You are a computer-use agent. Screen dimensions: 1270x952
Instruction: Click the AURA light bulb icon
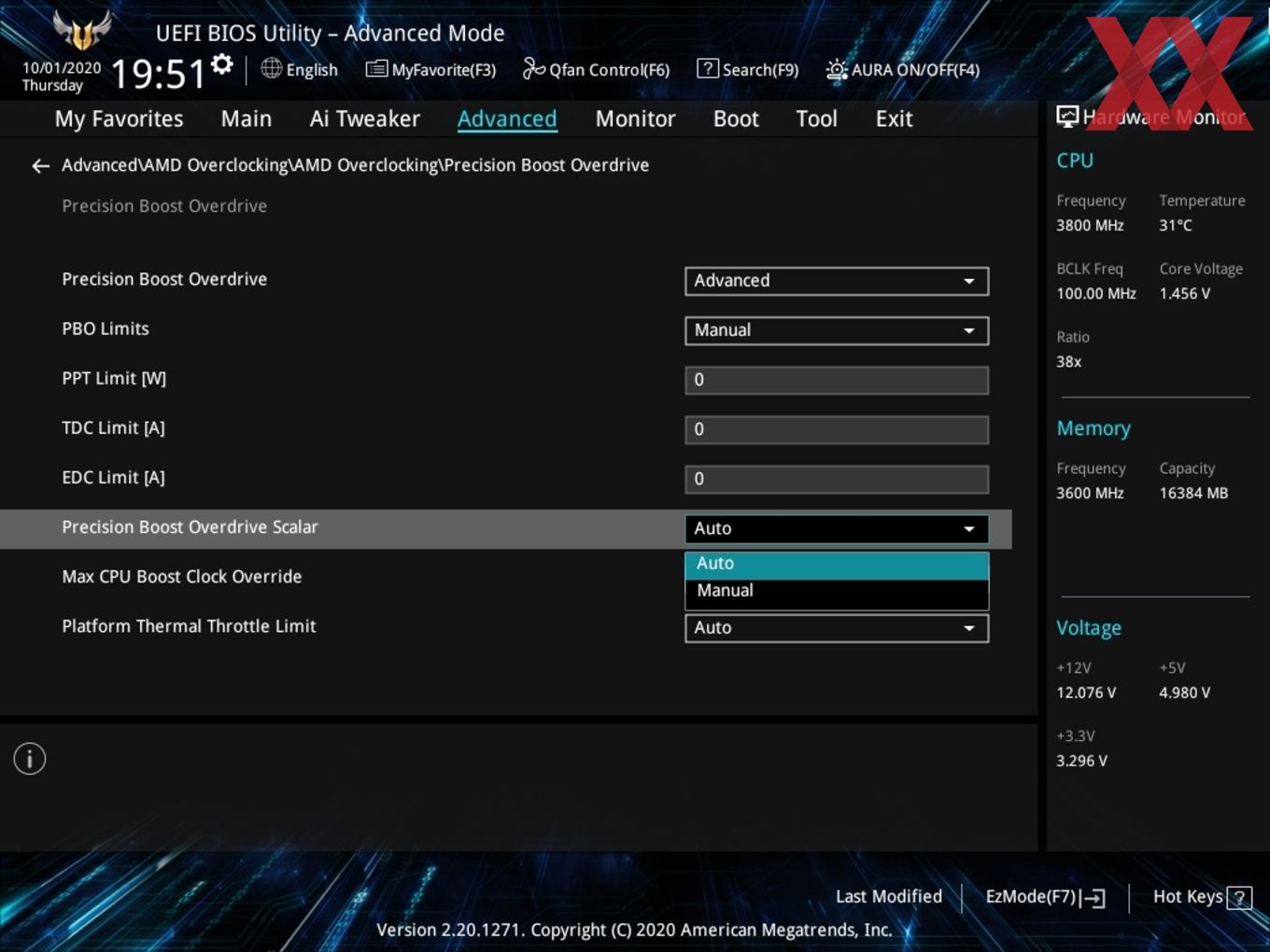pyautogui.click(x=837, y=70)
